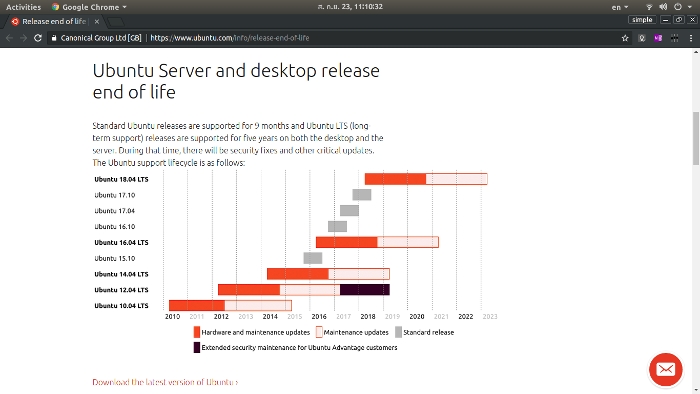Click the dark Extended security maintenance swatch
This screenshot has height=394, width=700.
pyautogui.click(x=196, y=348)
